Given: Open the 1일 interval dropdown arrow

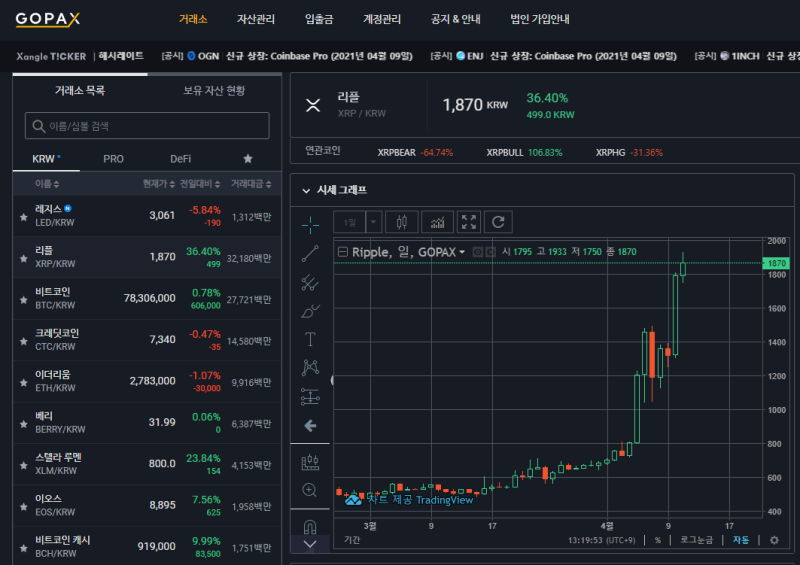Looking at the screenshot, I should pos(373,222).
